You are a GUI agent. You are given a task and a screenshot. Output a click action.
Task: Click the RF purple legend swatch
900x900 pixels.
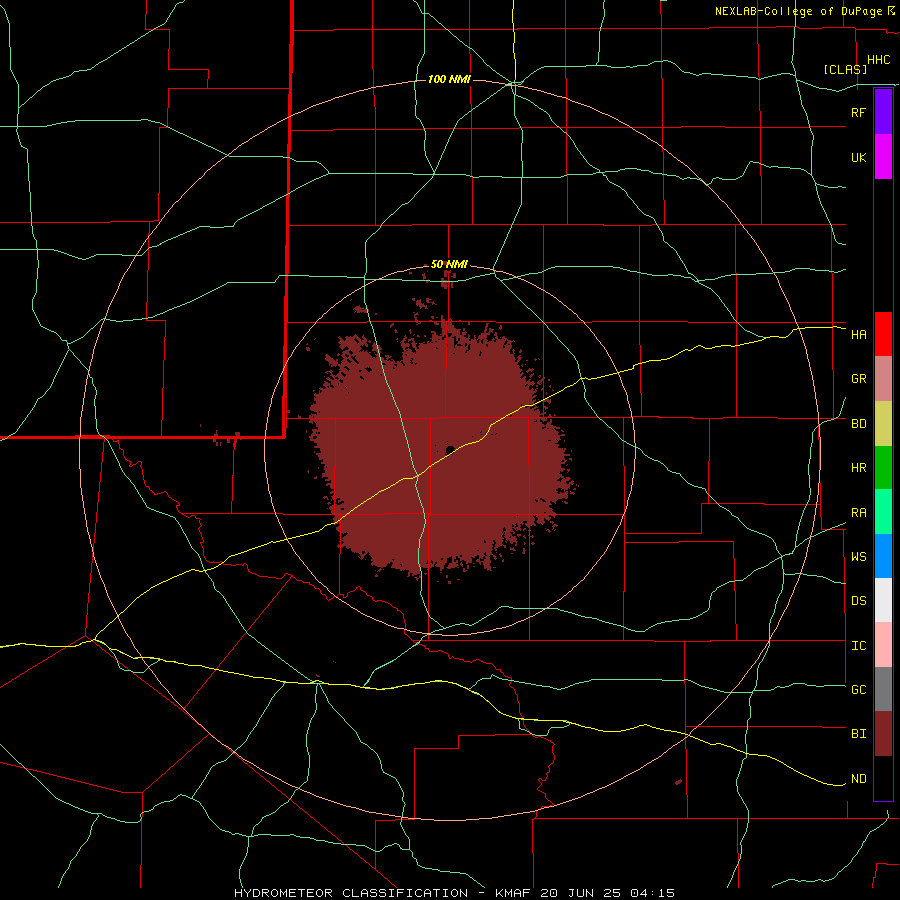point(883,111)
